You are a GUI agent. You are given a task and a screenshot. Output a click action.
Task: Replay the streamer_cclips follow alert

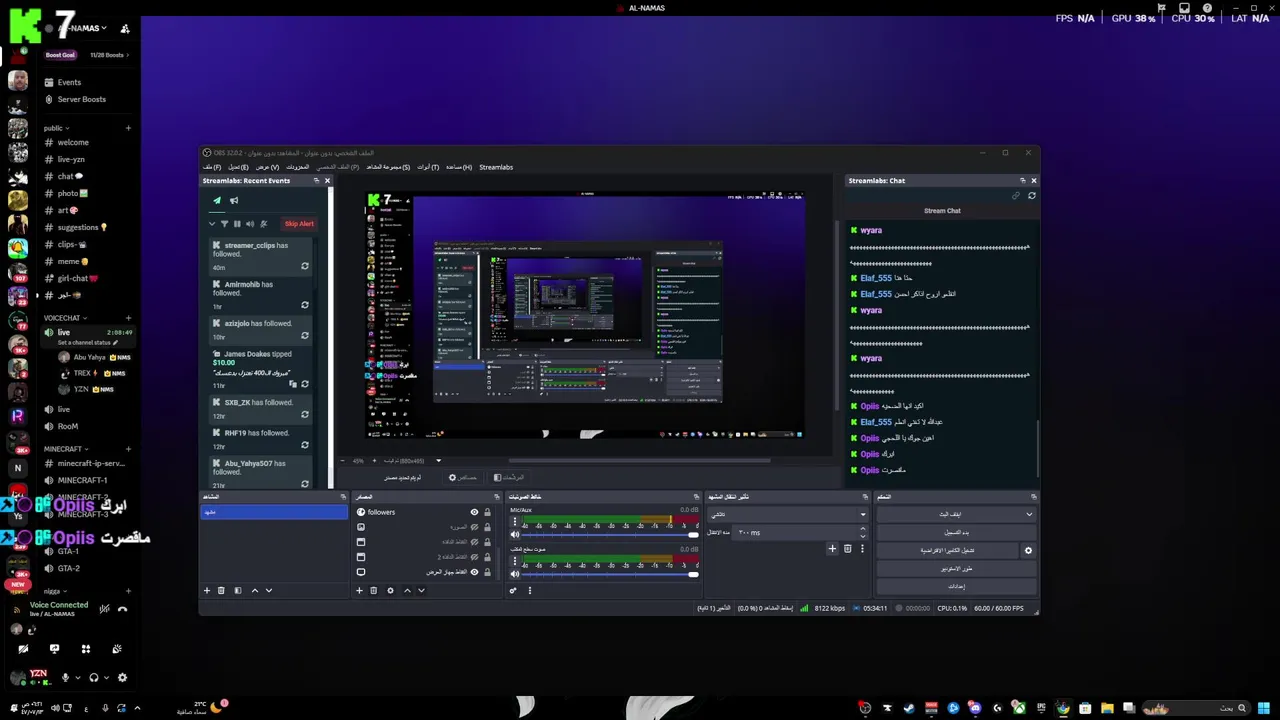(305, 267)
